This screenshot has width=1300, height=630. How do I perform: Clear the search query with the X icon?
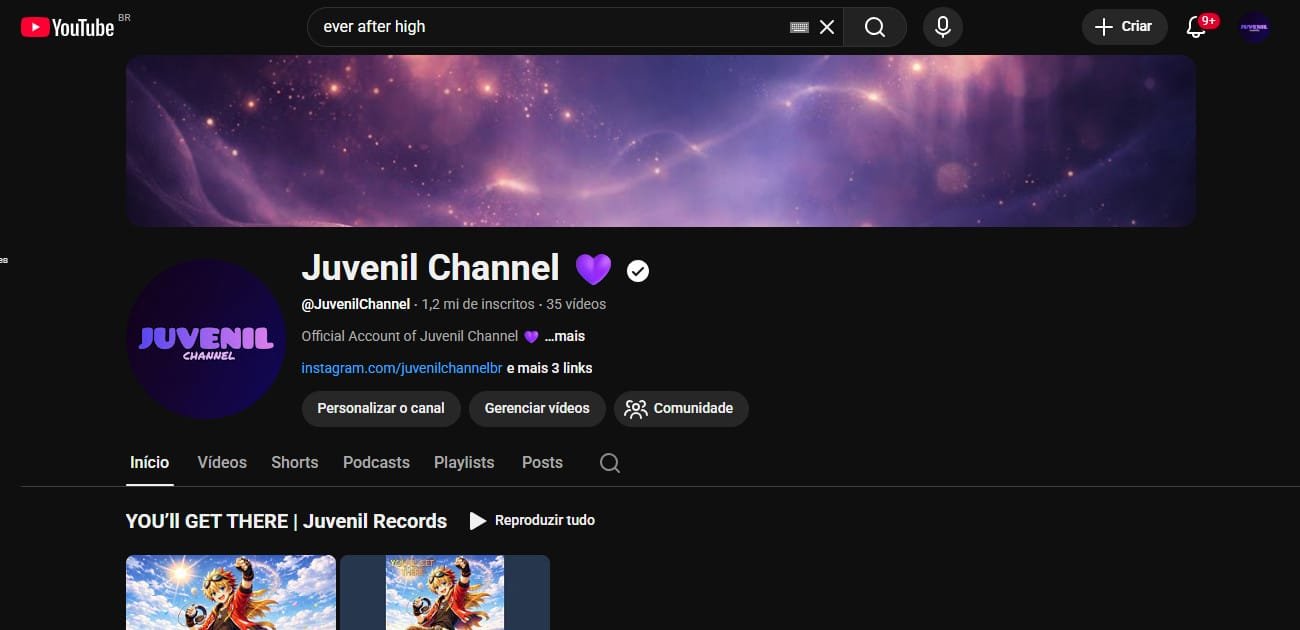click(827, 27)
